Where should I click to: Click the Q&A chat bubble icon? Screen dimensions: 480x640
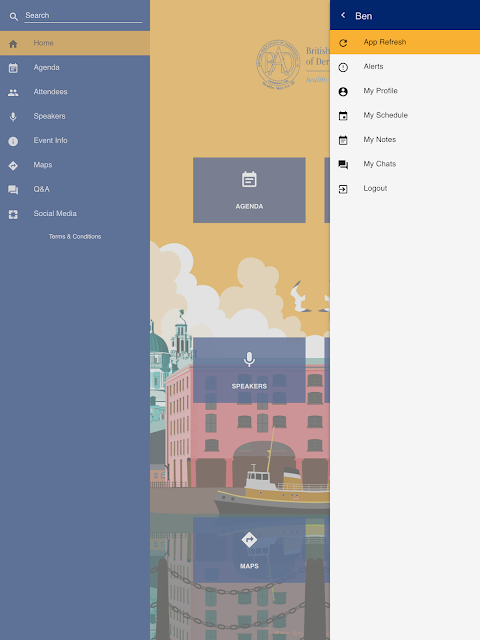pyautogui.click(x=13, y=190)
